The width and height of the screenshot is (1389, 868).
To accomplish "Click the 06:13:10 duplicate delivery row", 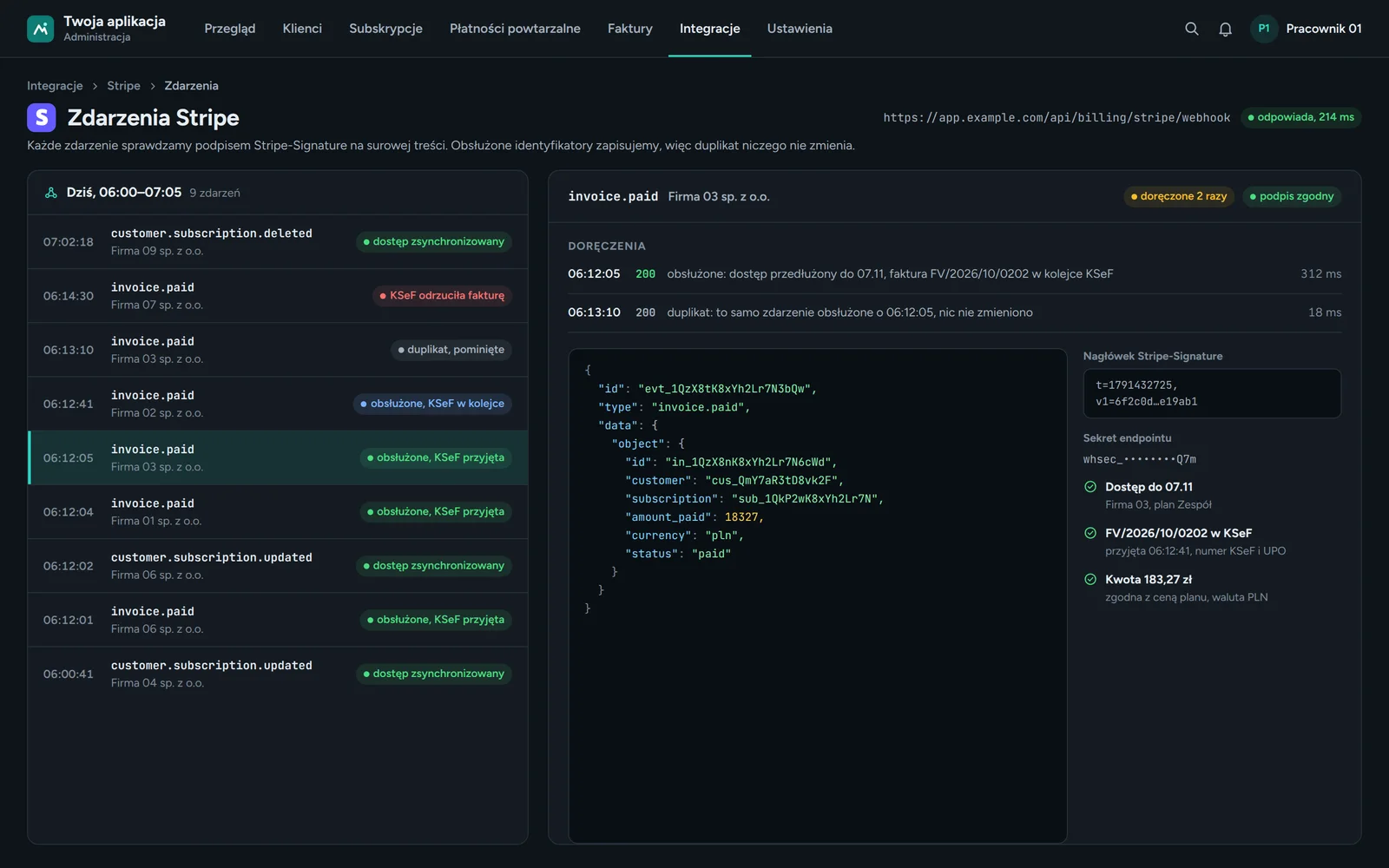I will pyautogui.click(x=954, y=312).
